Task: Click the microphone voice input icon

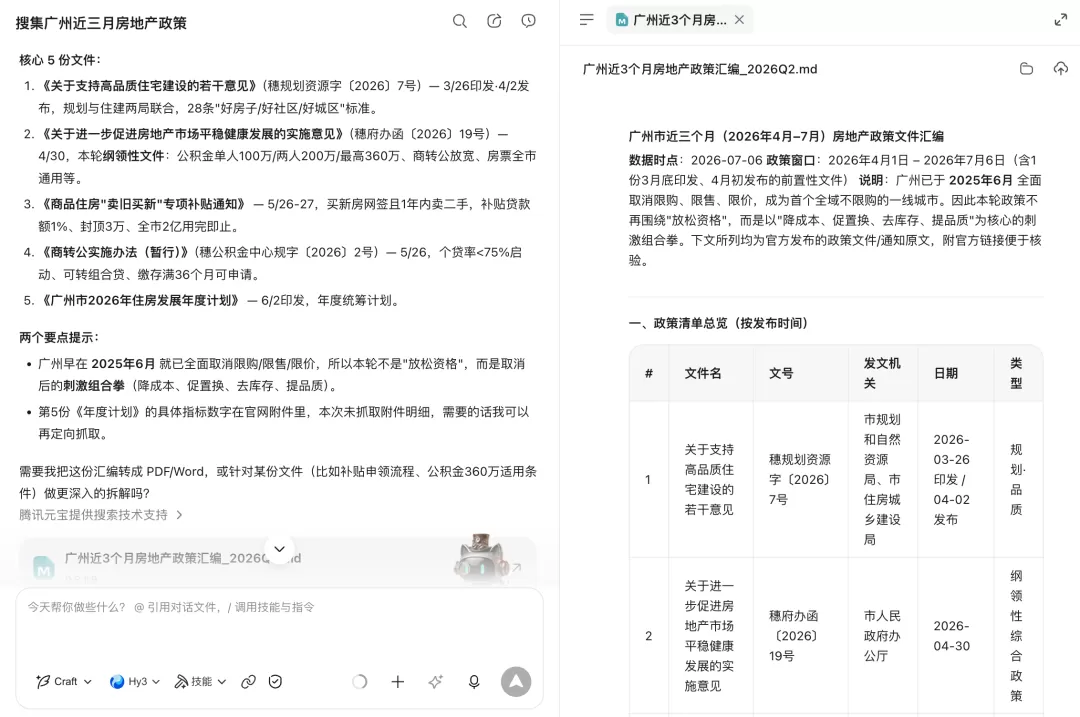Action: point(474,681)
